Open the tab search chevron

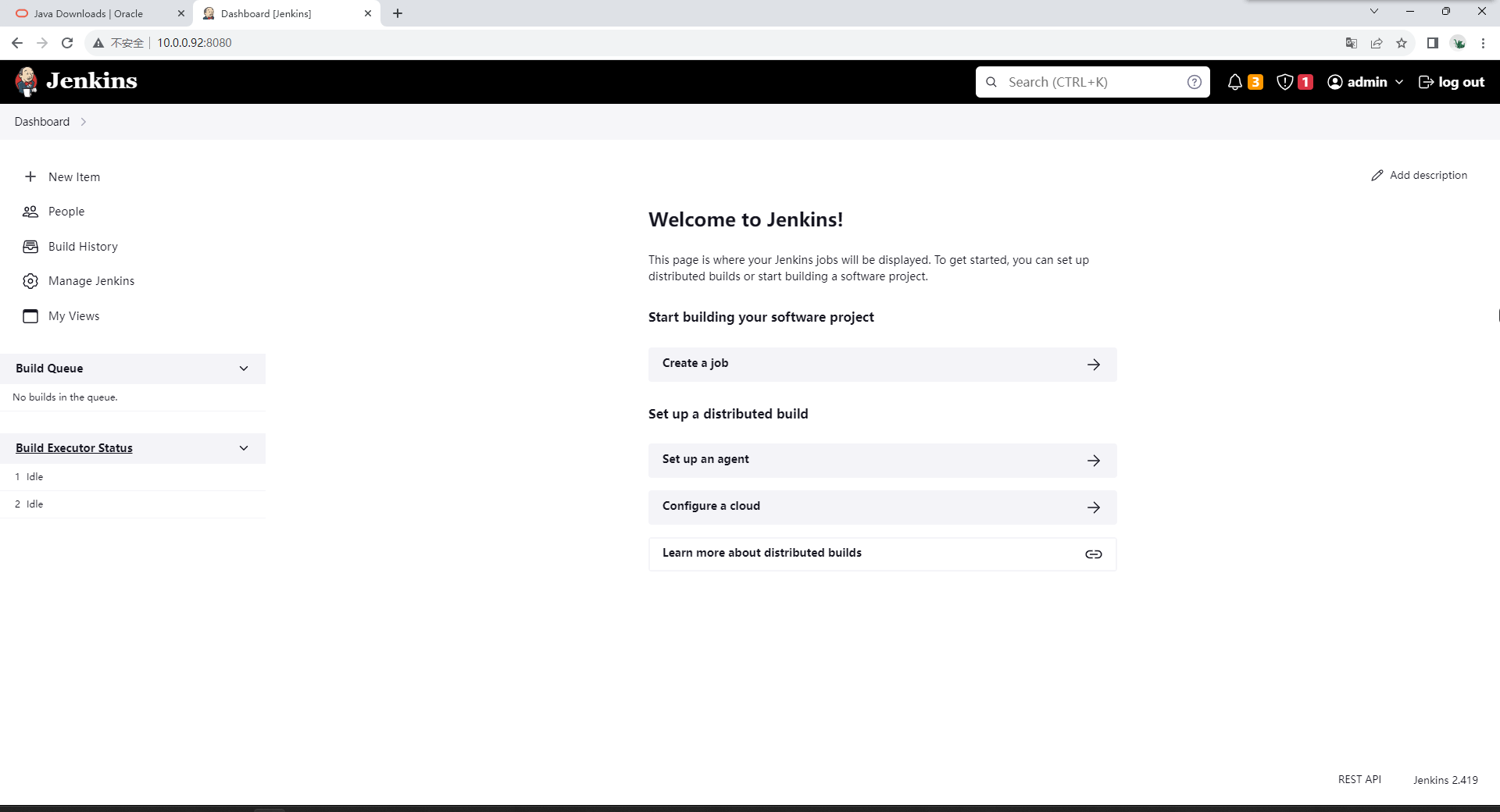click(1373, 11)
